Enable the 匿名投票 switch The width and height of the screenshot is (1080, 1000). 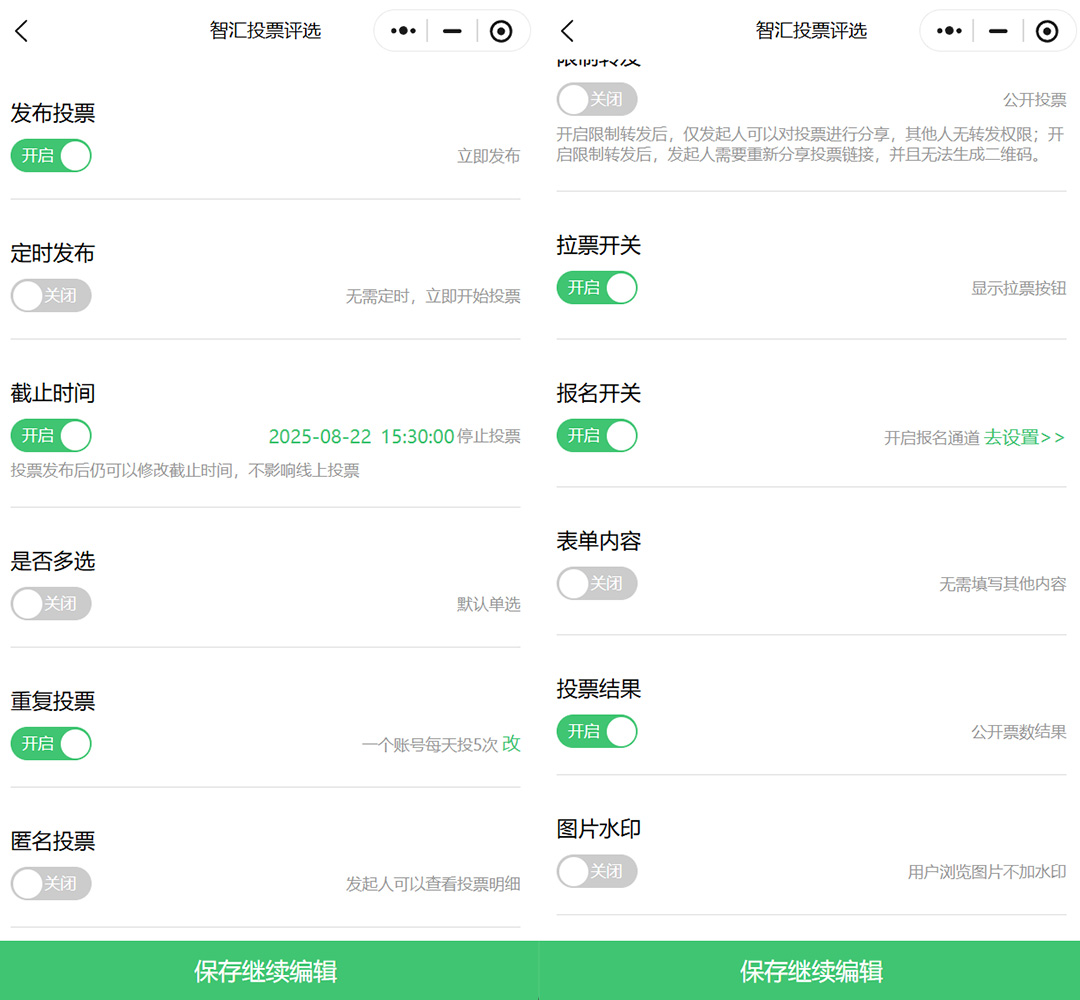pyautogui.click(x=51, y=884)
